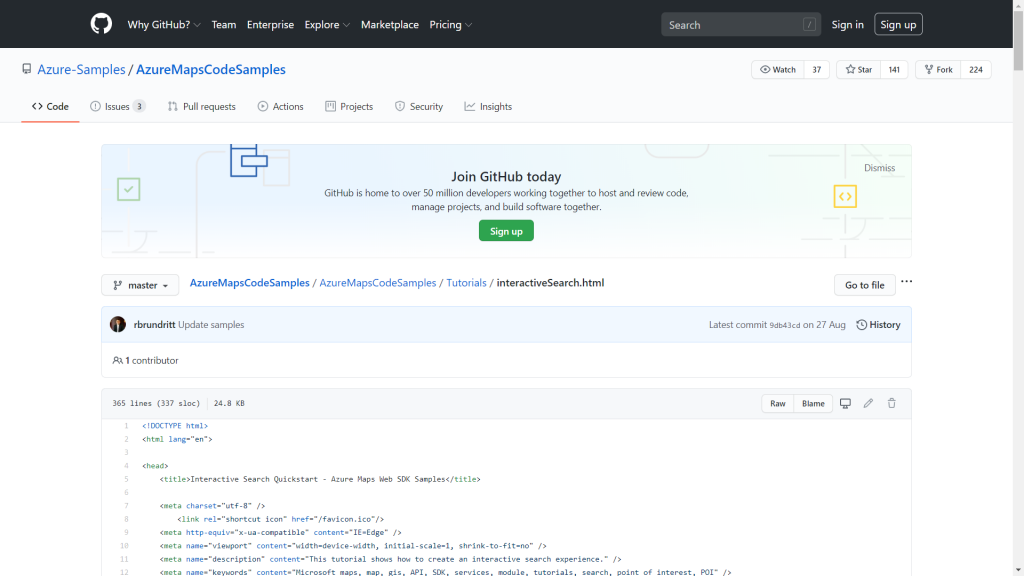Fork this repository
This screenshot has height=576, width=1024.
(x=938, y=70)
